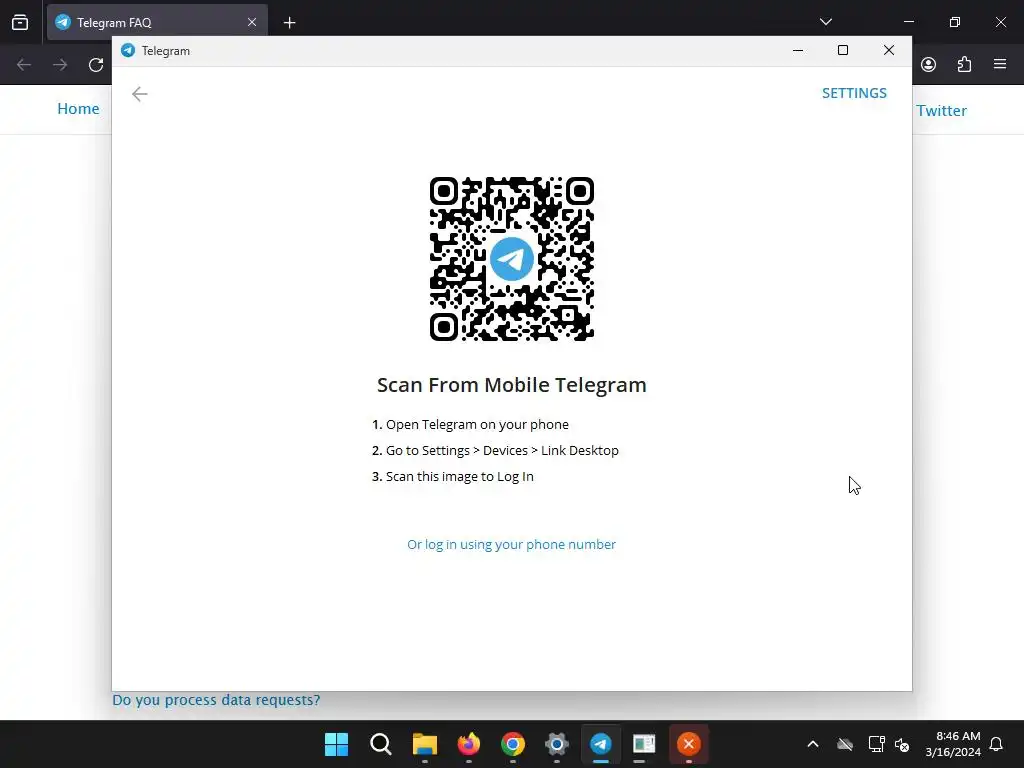1024x768 pixels.
Task: Click the 'Scan From Mobile Telegram' heading
Action: [511, 385]
